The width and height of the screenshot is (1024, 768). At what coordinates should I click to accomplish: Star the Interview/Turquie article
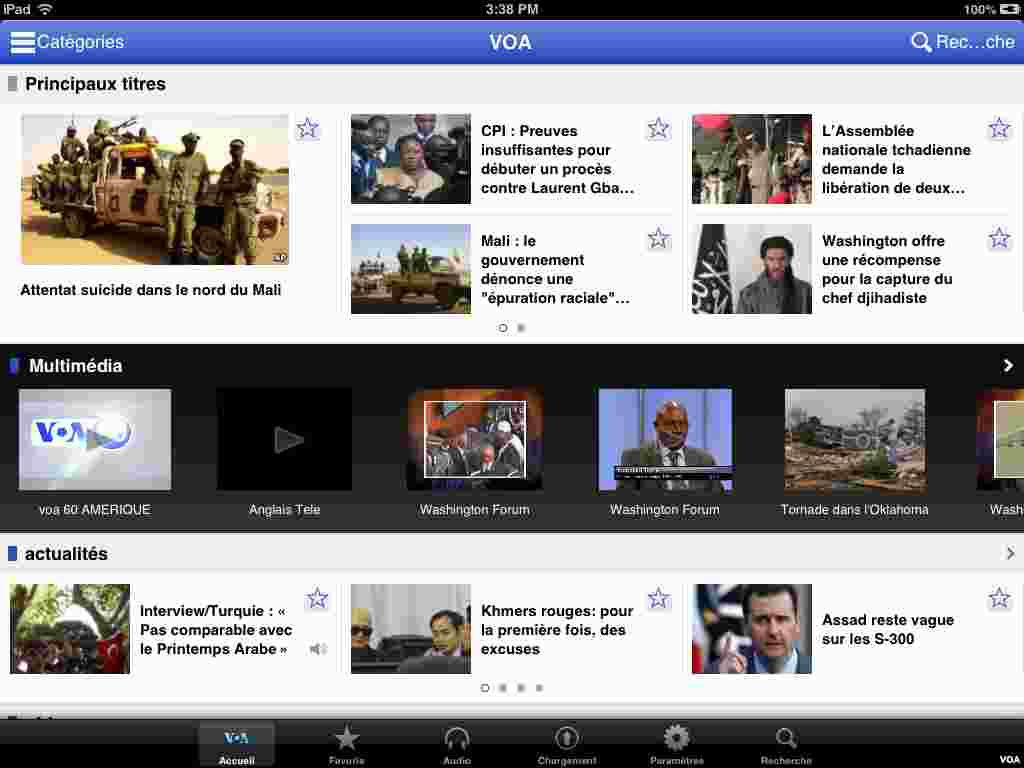pyautogui.click(x=317, y=598)
